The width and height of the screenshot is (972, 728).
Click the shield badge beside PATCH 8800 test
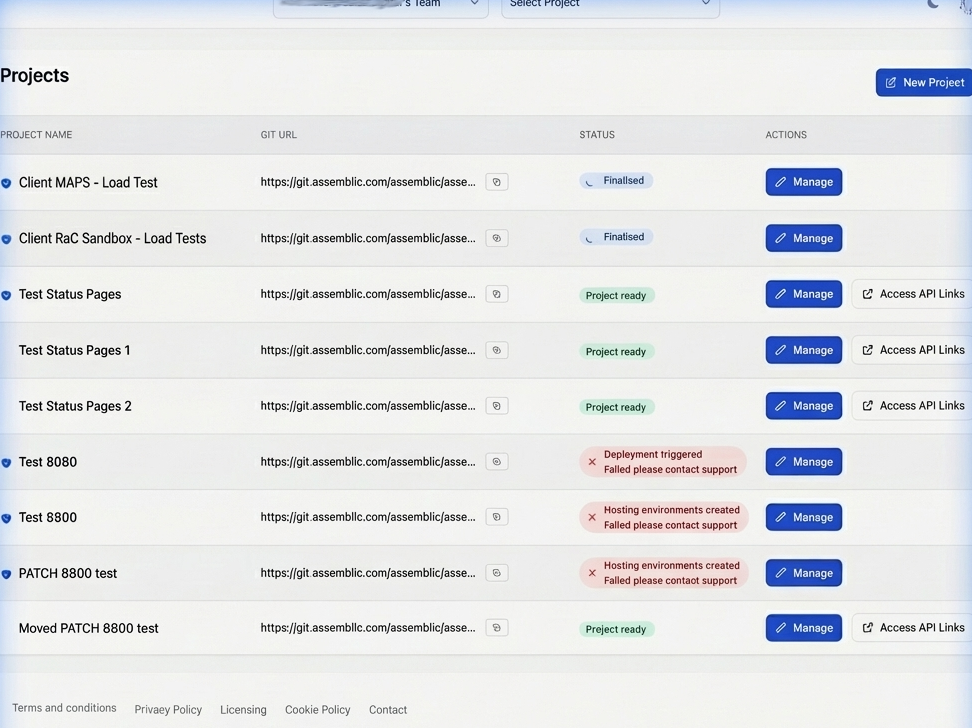(7, 572)
